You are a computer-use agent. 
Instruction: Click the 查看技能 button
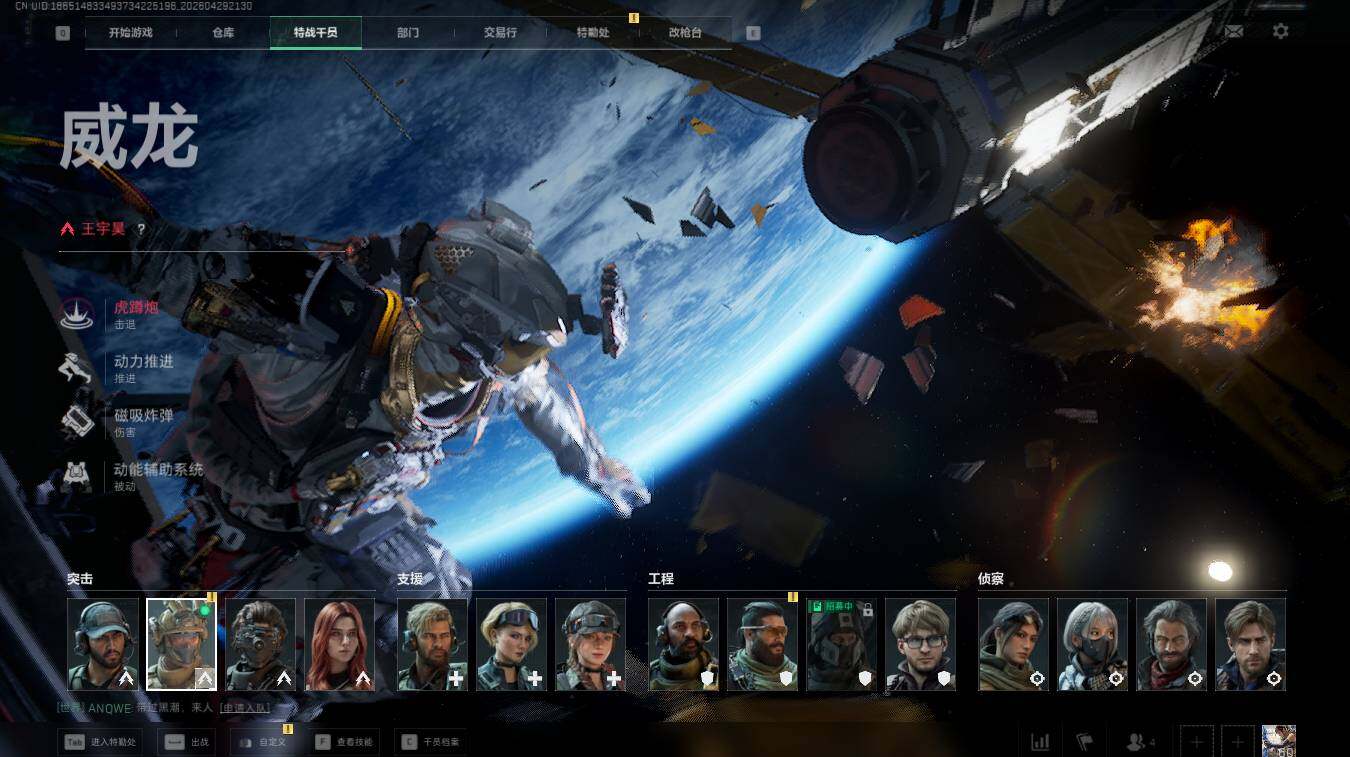tap(344, 742)
